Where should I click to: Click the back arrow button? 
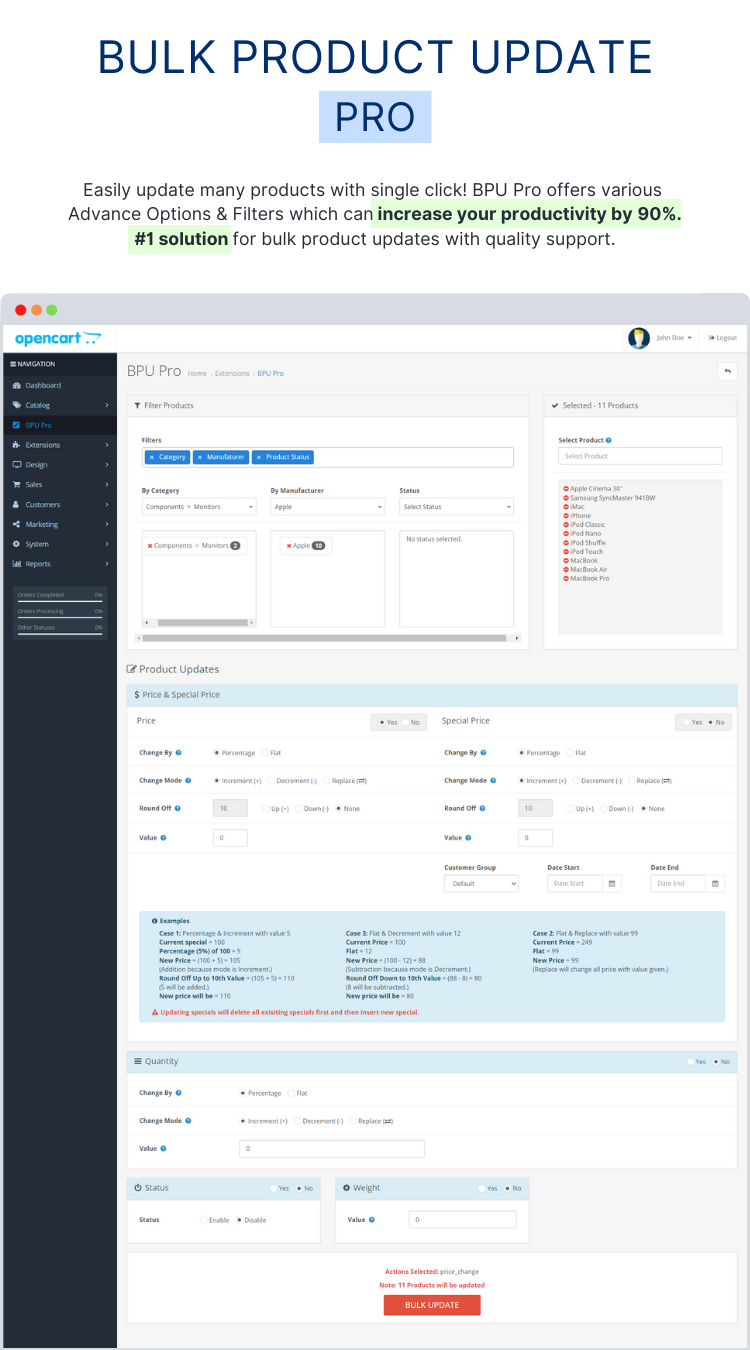727,371
